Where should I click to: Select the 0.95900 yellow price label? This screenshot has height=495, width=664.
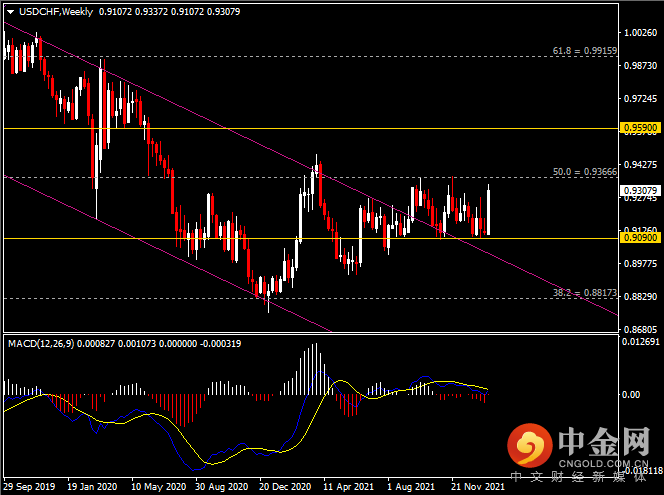[641, 127]
